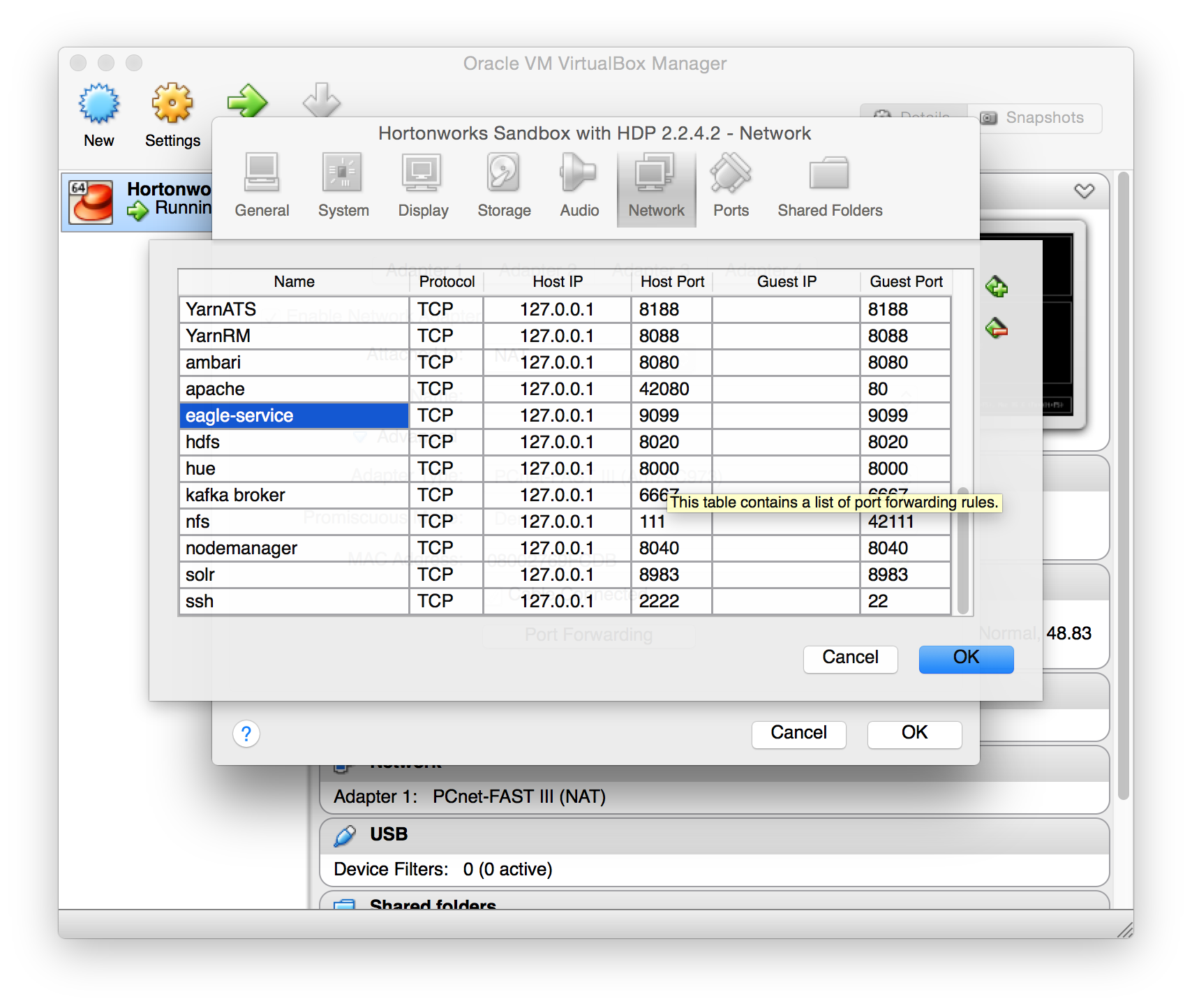Screen dimensions: 1192x1008
Task: Open the Display settings section
Action: pyautogui.click(x=423, y=186)
